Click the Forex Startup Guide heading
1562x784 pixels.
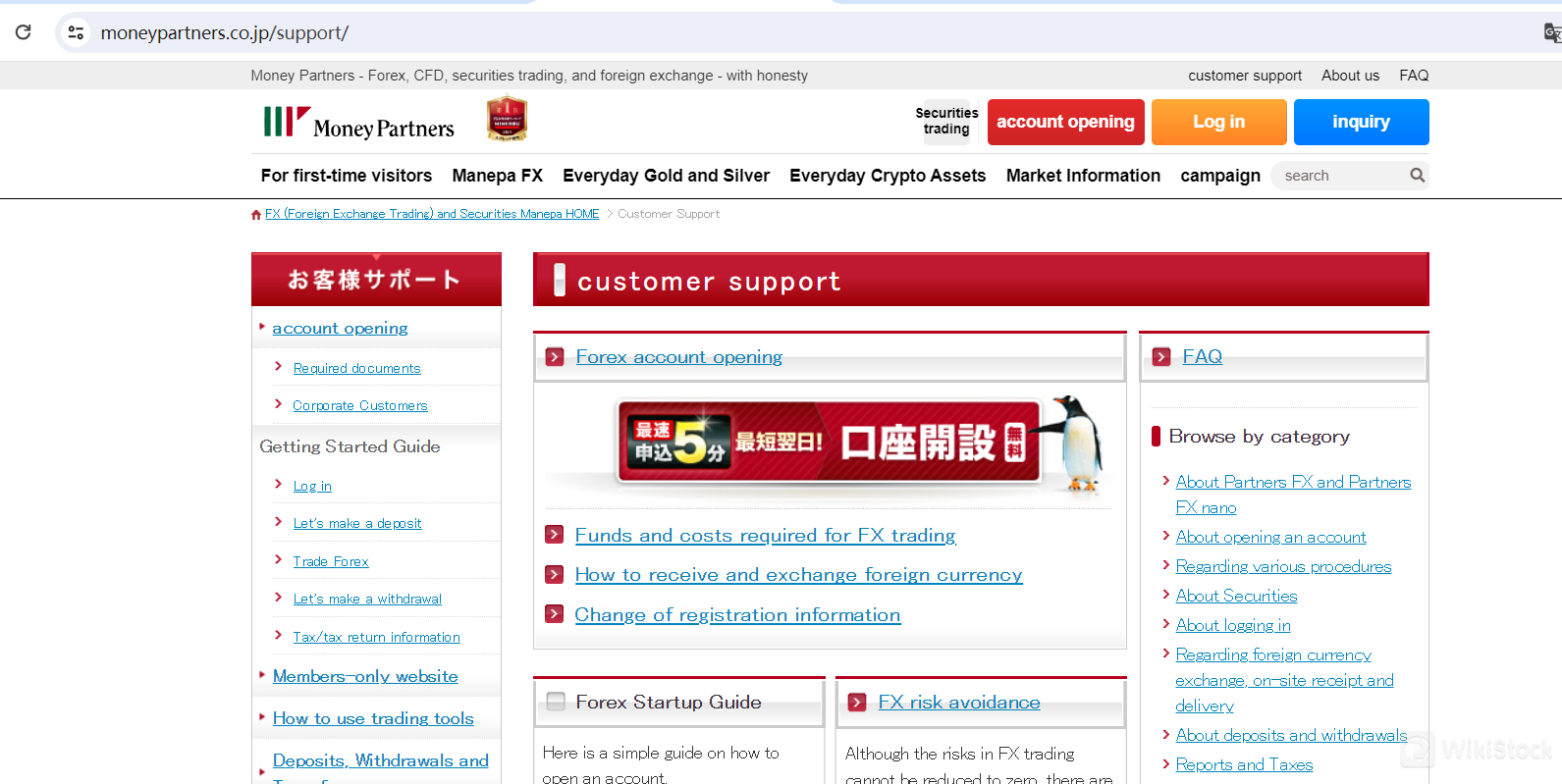pos(669,703)
